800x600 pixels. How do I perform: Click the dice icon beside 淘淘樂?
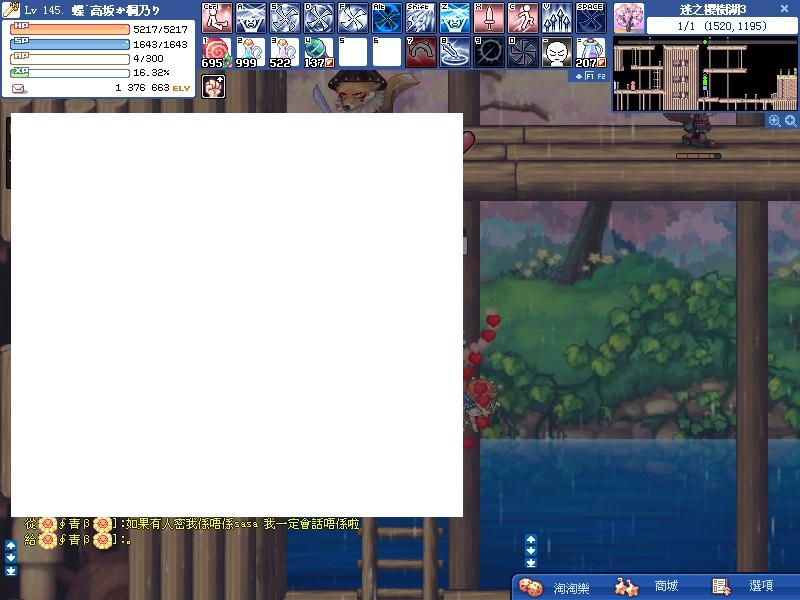pyautogui.click(x=531, y=587)
